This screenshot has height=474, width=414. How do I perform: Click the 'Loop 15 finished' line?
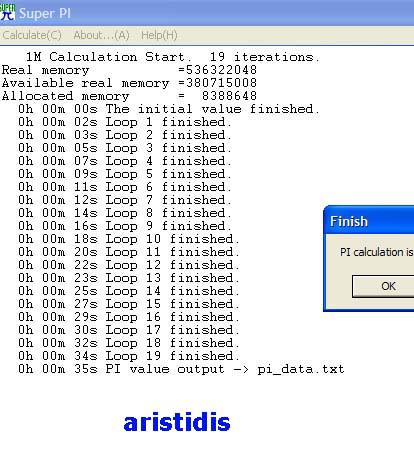coord(129,304)
